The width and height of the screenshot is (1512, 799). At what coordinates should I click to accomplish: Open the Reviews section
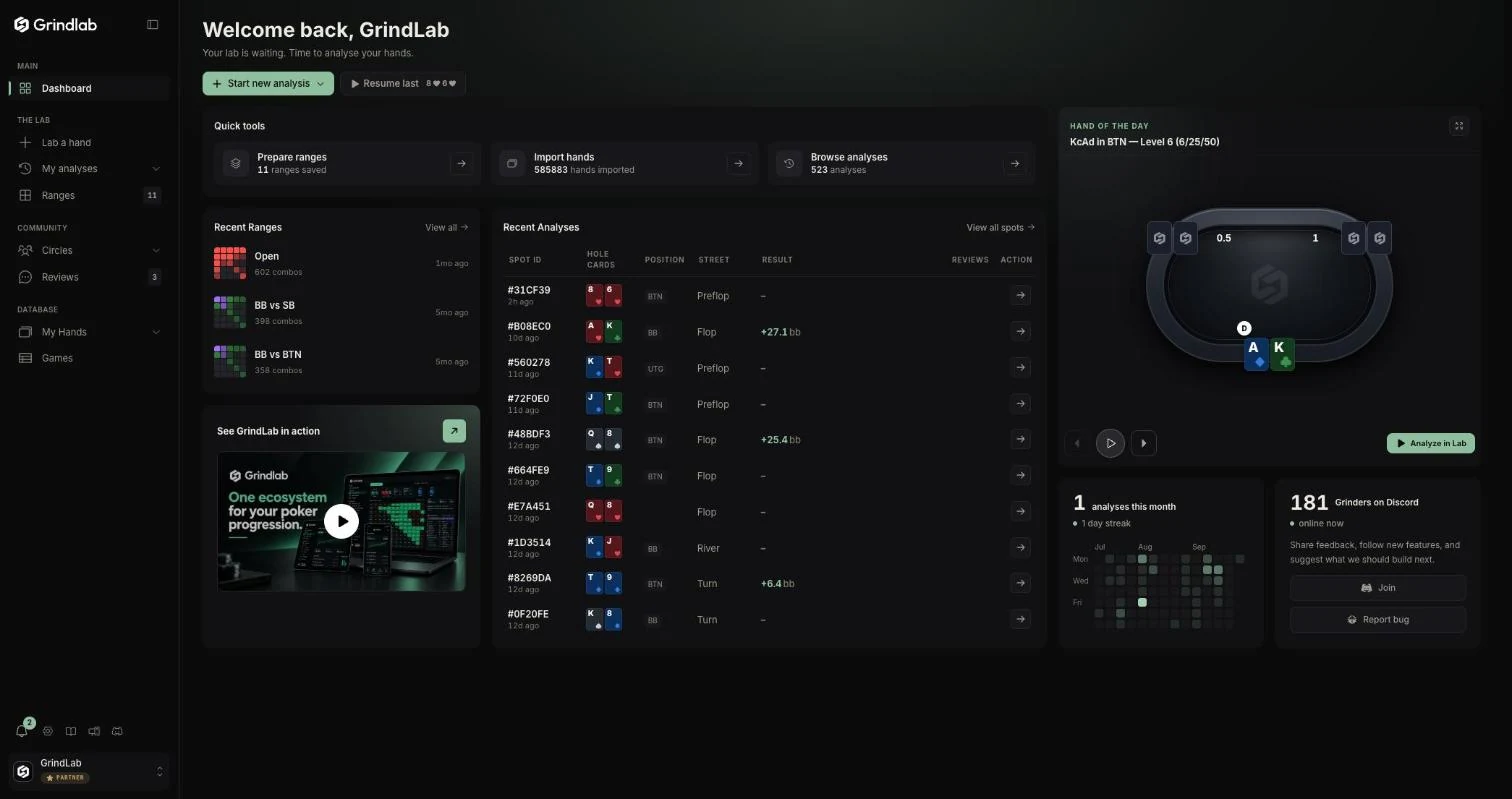(x=90, y=277)
